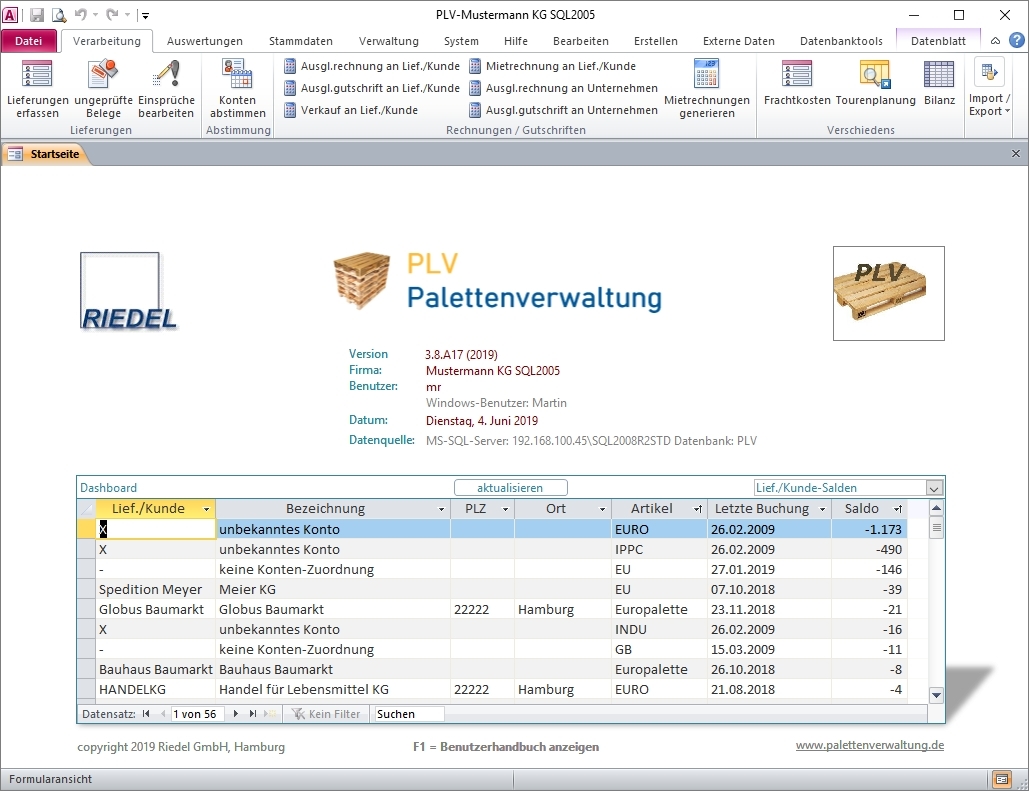
Task: Click the Help question mark icon
Action: [1017, 41]
